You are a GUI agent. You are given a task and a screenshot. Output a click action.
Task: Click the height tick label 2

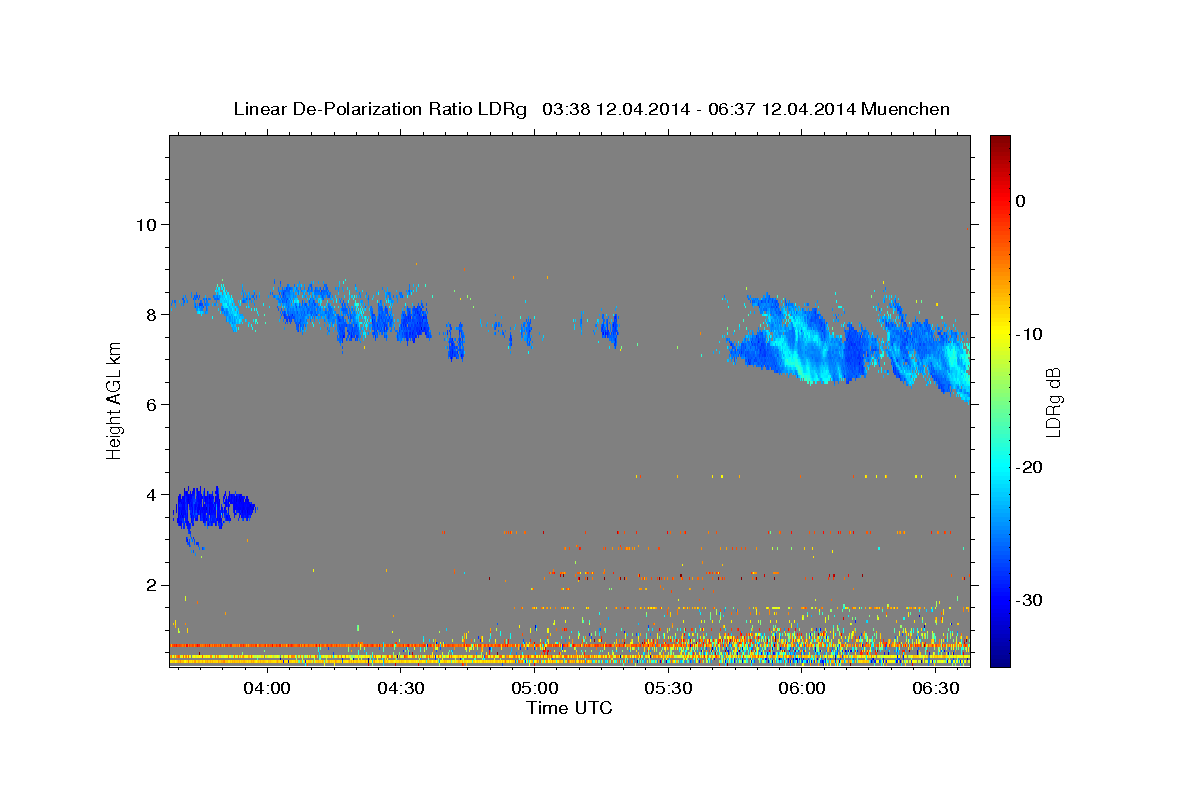click(x=152, y=585)
